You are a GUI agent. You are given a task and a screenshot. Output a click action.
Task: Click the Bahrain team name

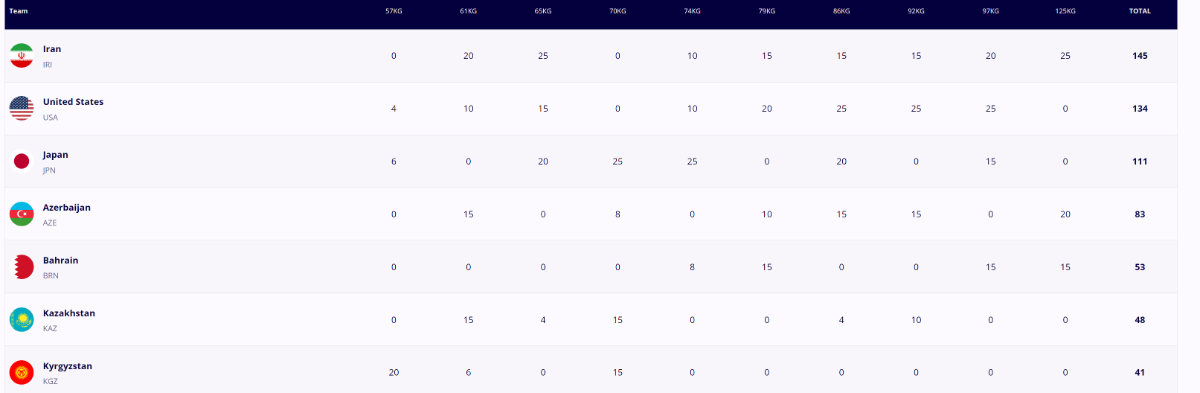[60, 260]
